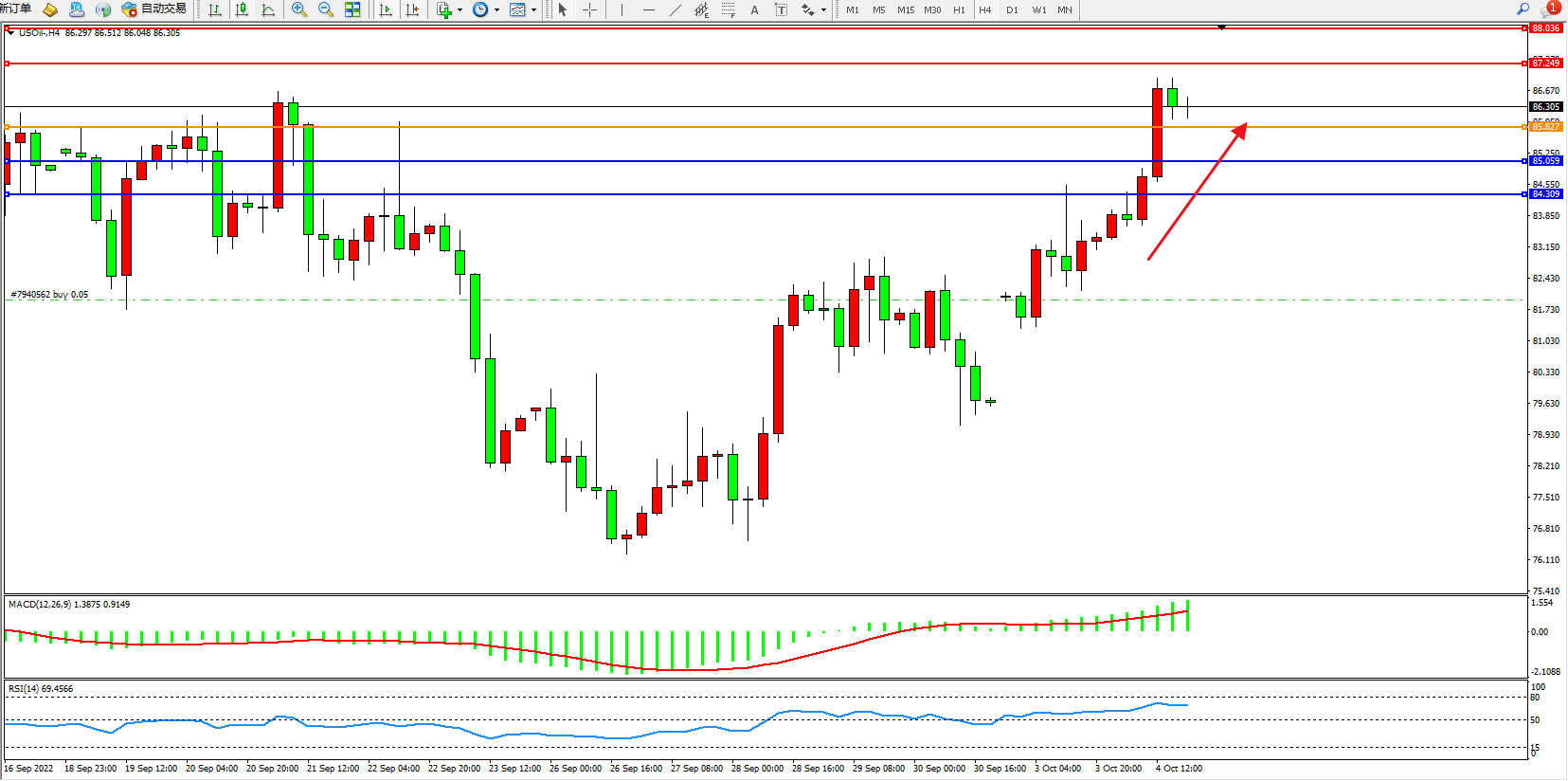
Task: Choose the Fibonacci retracement tool
Action: tap(728, 9)
